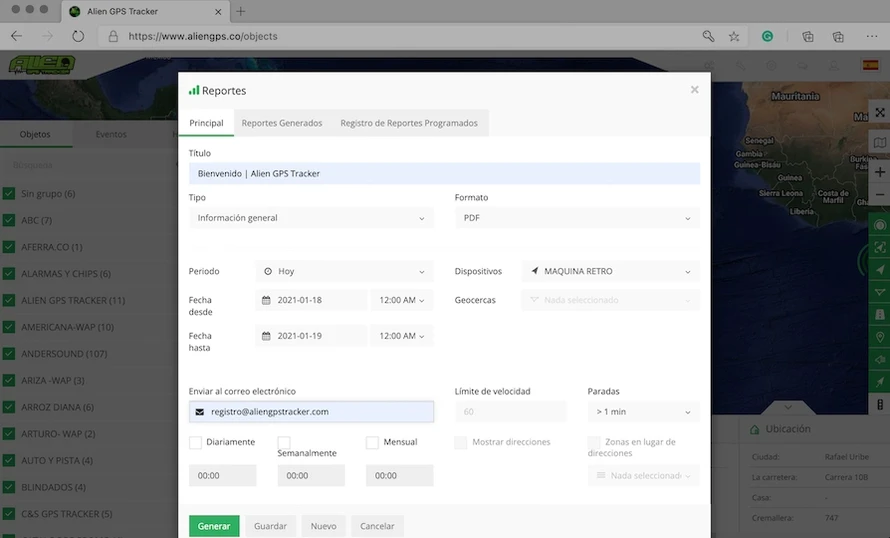Screen dimensions: 890x538
Task: Open Registro de Reportes Programados tab
Action: point(408,123)
